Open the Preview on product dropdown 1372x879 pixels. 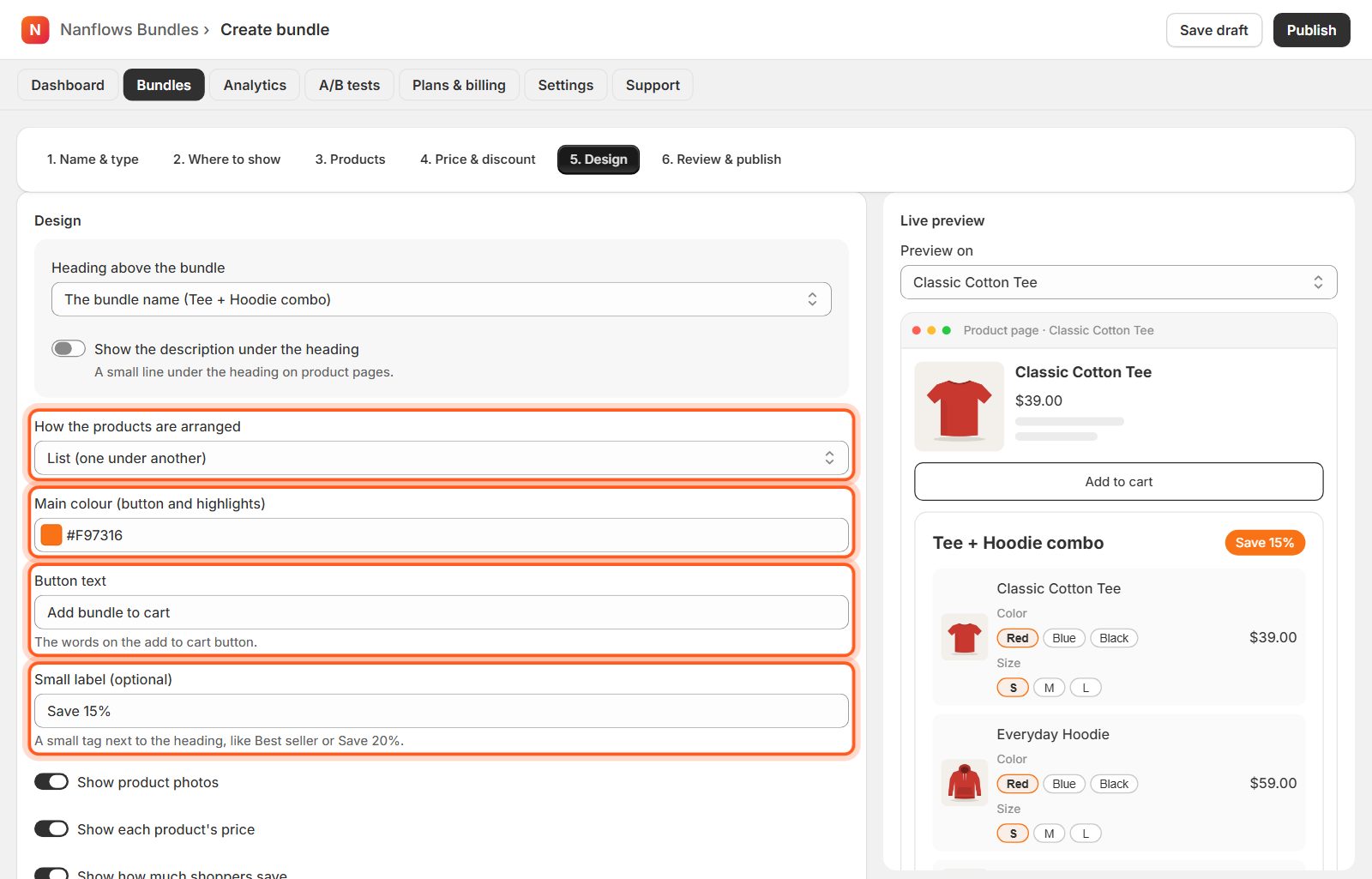click(1119, 282)
